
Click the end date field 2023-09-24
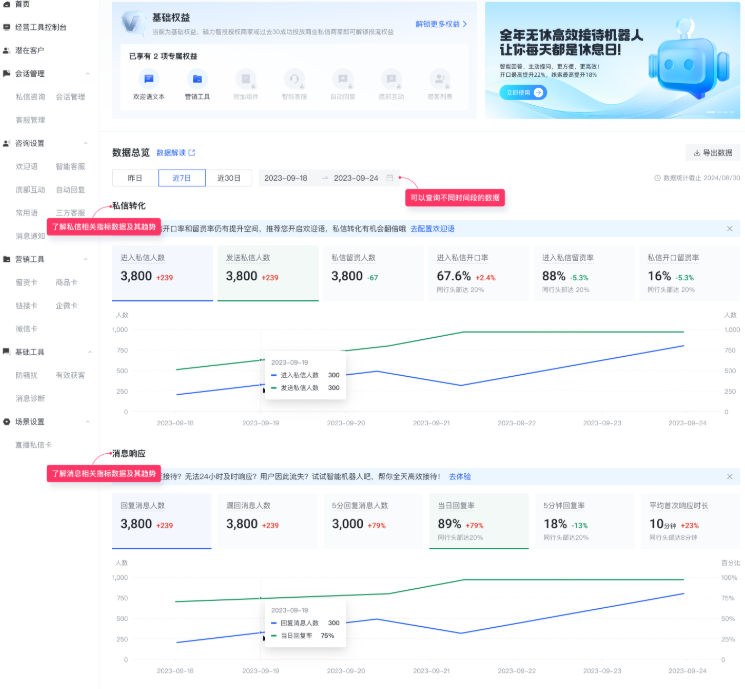point(356,178)
